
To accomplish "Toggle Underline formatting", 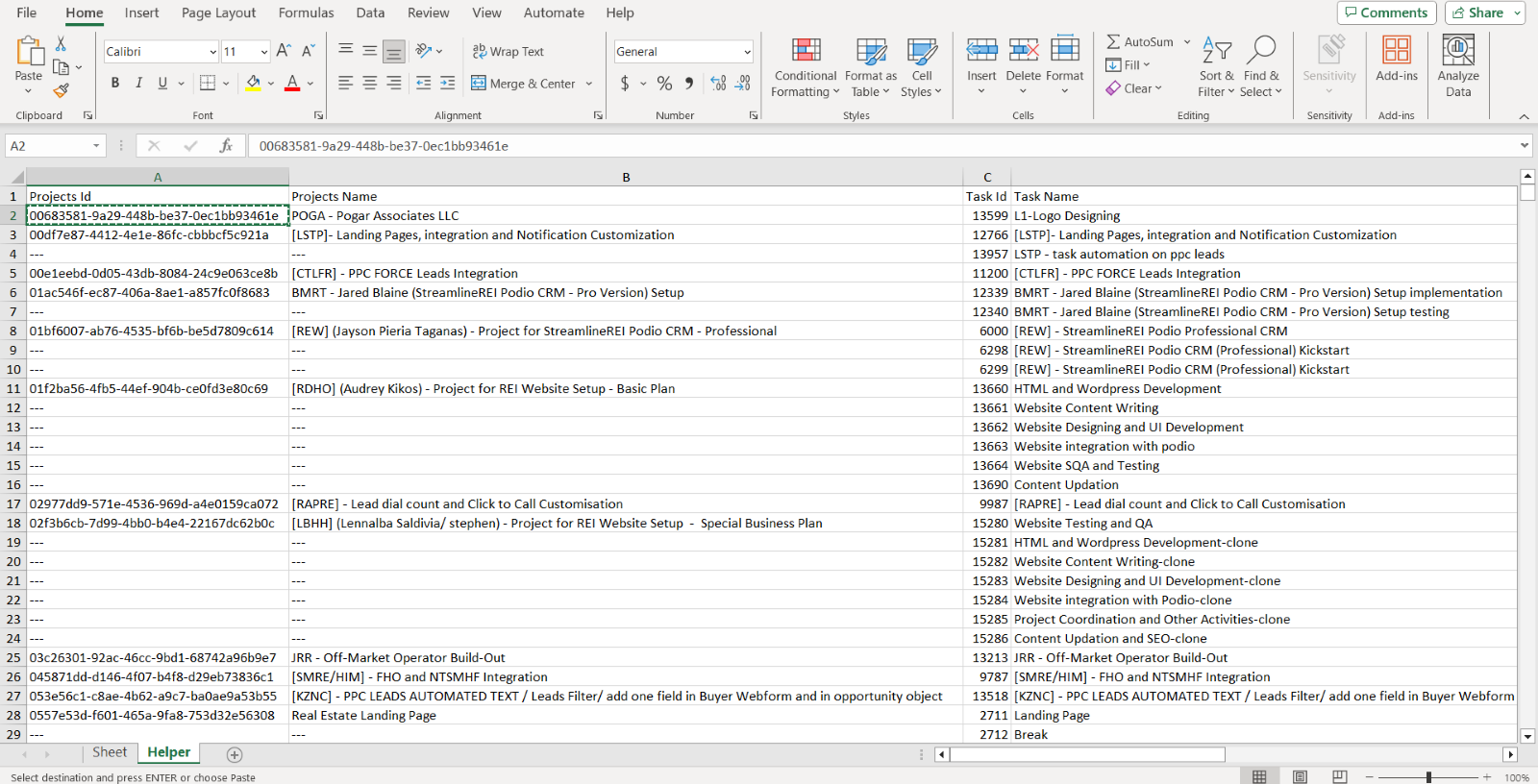I will pos(162,84).
